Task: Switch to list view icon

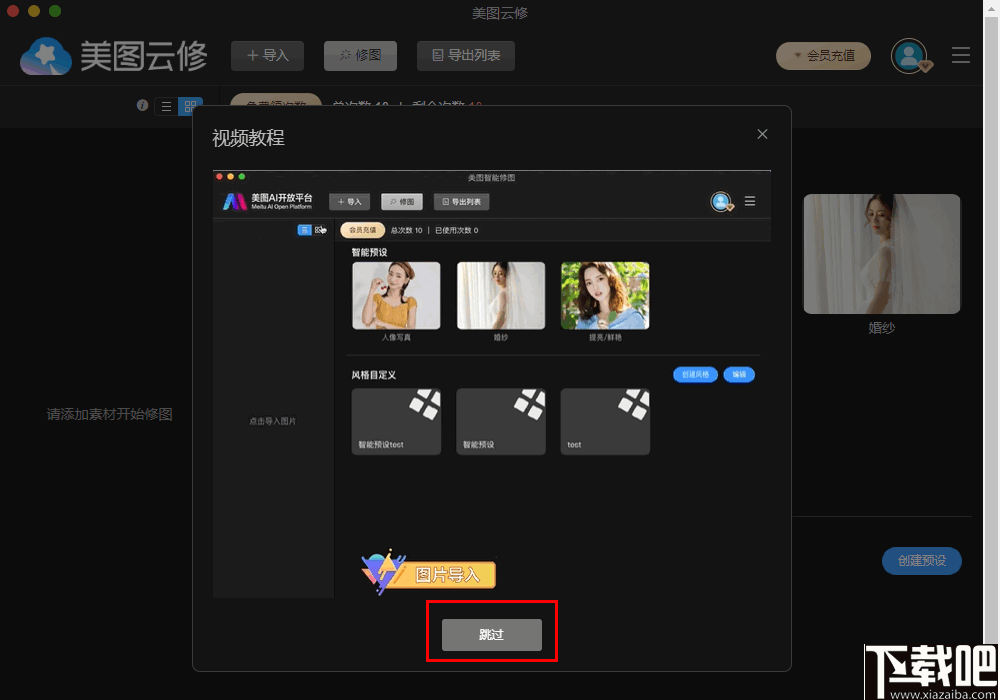Action: tap(166, 106)
